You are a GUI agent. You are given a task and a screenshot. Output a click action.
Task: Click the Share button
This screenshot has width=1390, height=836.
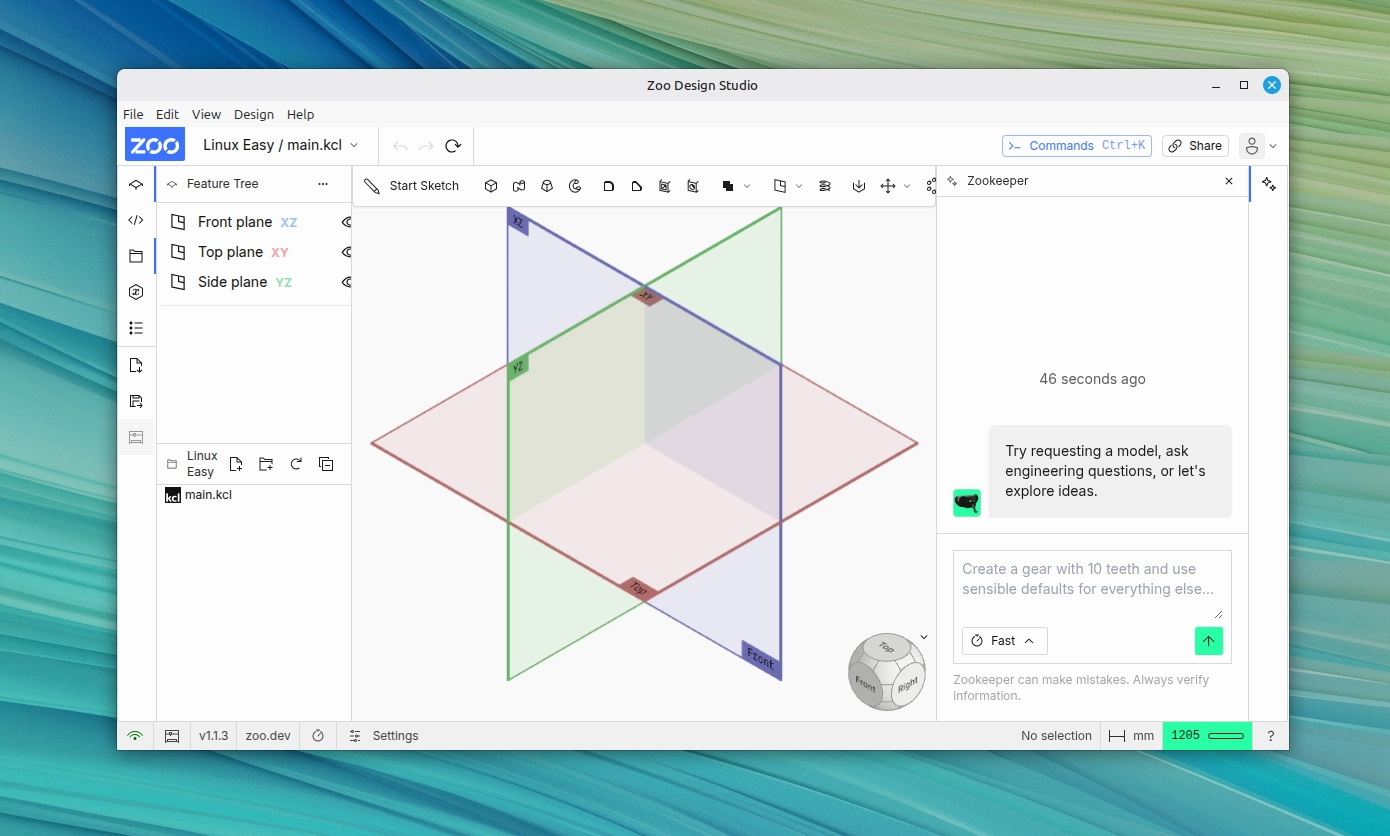click(1195, 145)
